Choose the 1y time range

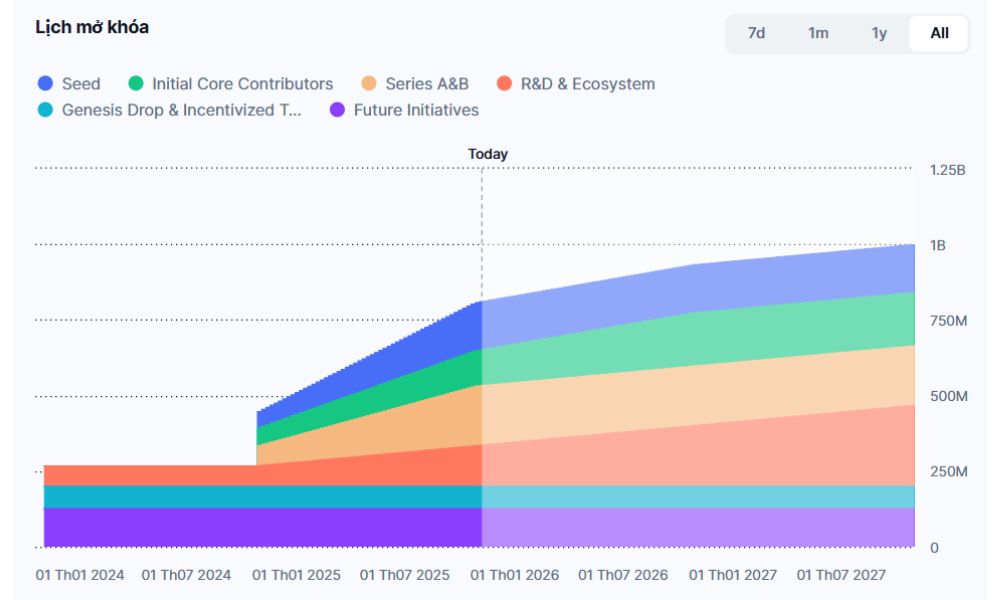tap(879, 33)
